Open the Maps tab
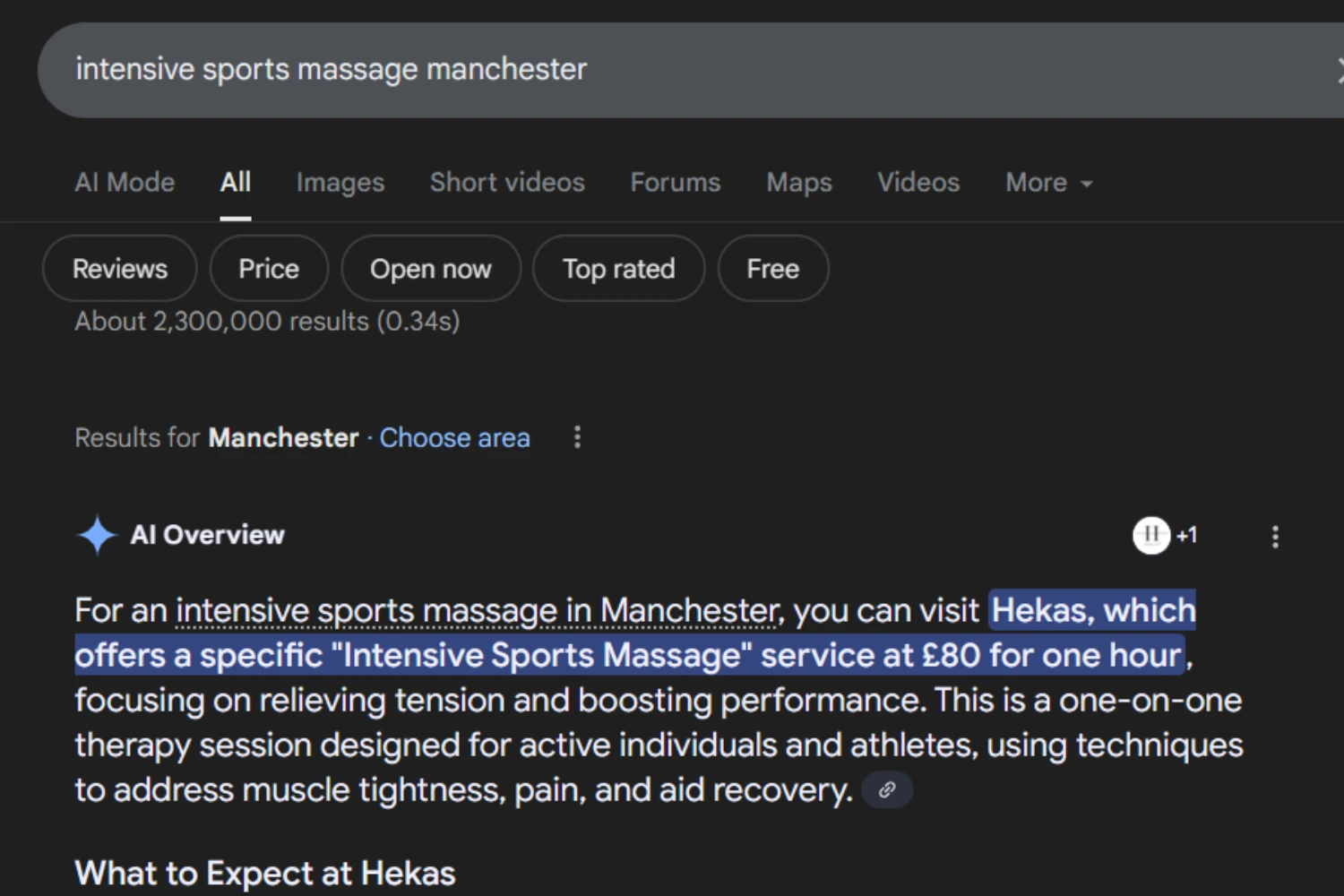1344x896 pixels. click(799, 183)
